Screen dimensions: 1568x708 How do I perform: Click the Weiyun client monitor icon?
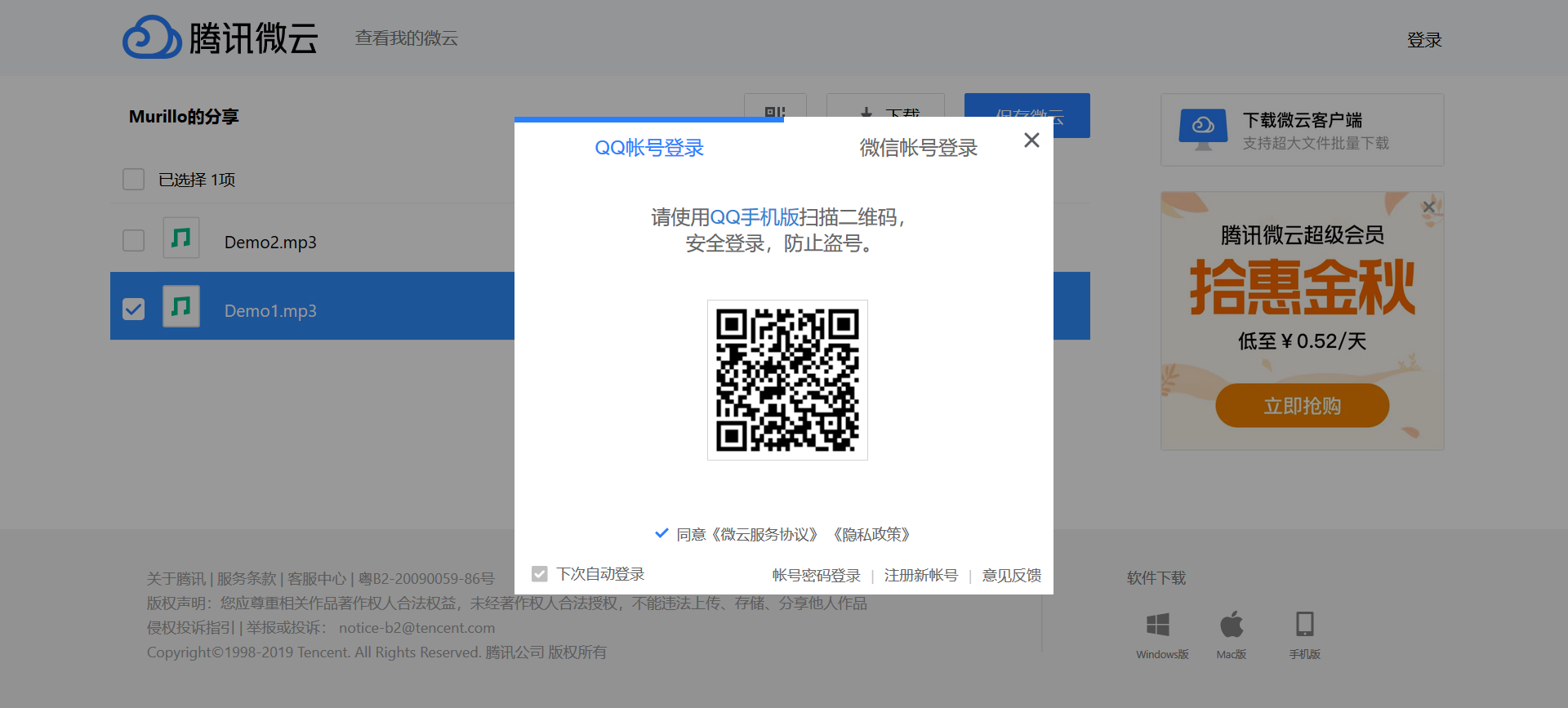pos(1203,130)
